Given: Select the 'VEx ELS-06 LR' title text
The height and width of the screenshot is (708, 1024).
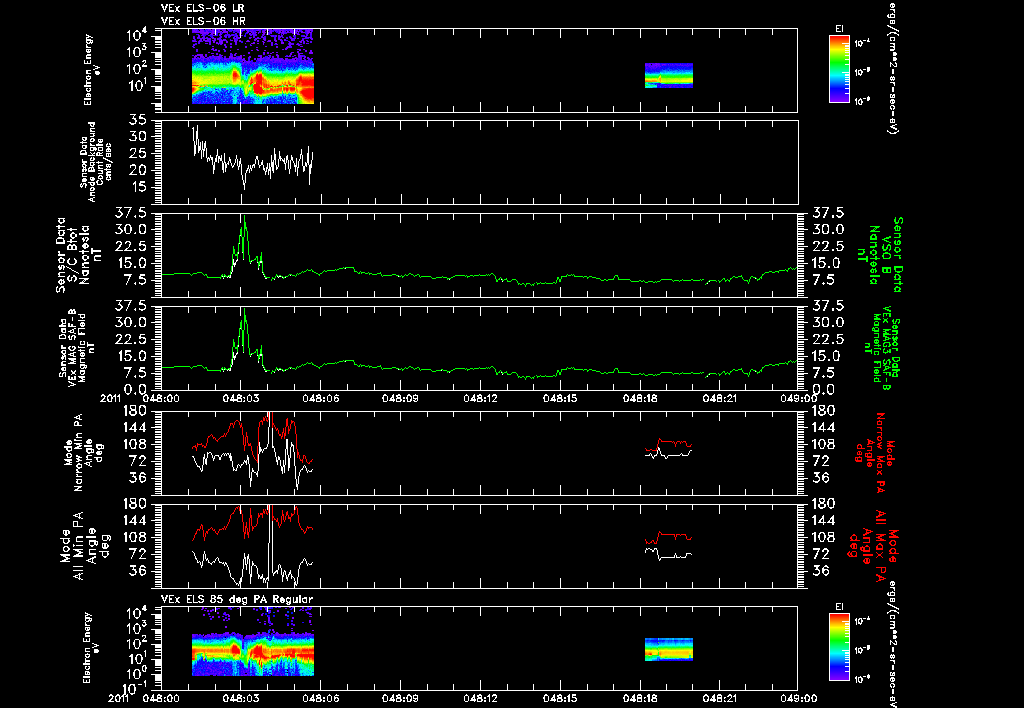Looking at the screenshot, I should pos(202,8).
